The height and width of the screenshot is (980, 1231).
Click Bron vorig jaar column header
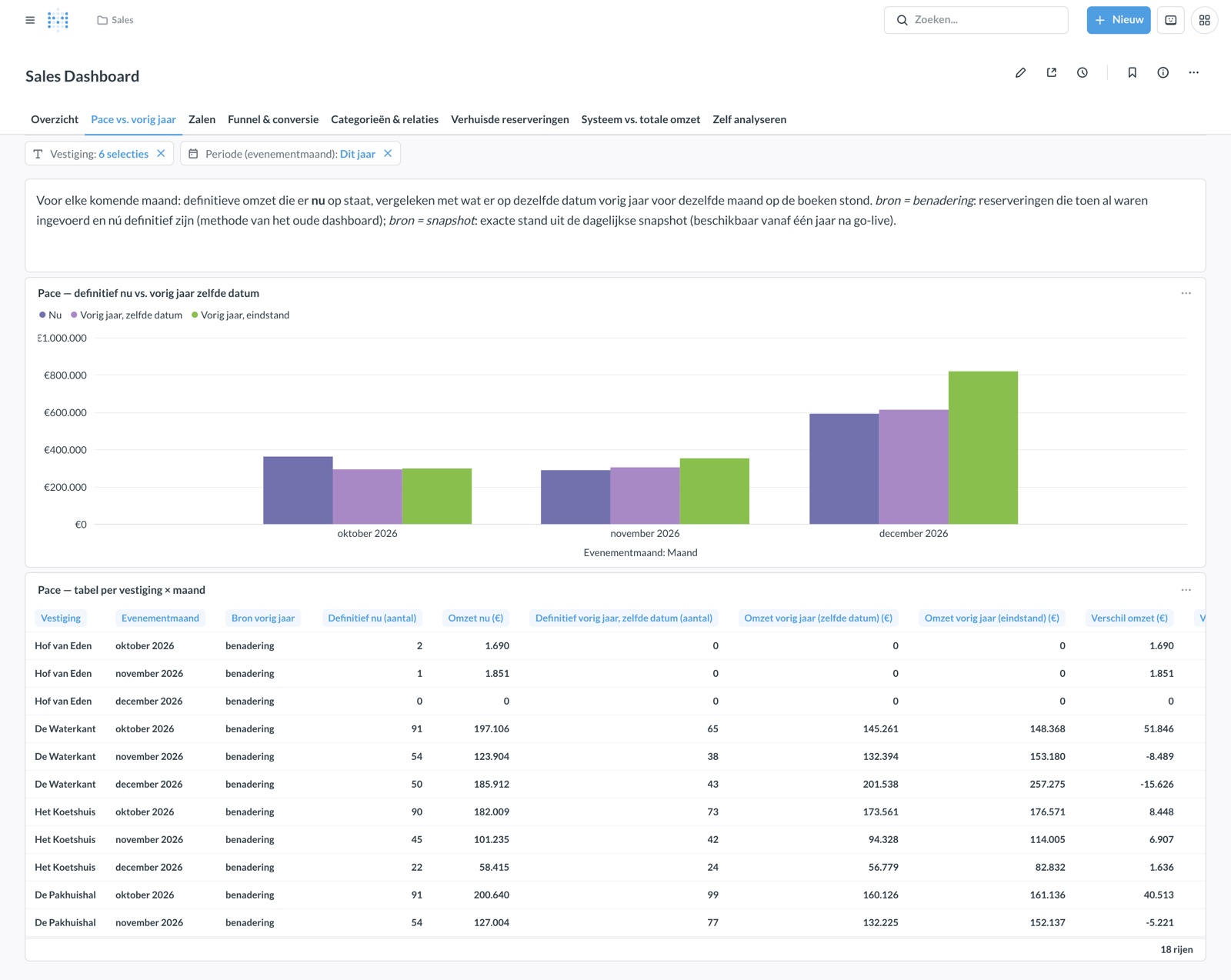263,618
